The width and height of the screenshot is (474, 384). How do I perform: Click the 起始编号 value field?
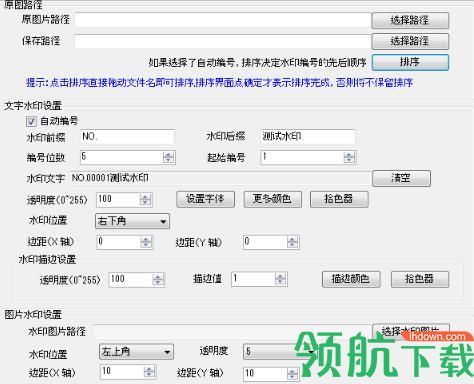302,157
